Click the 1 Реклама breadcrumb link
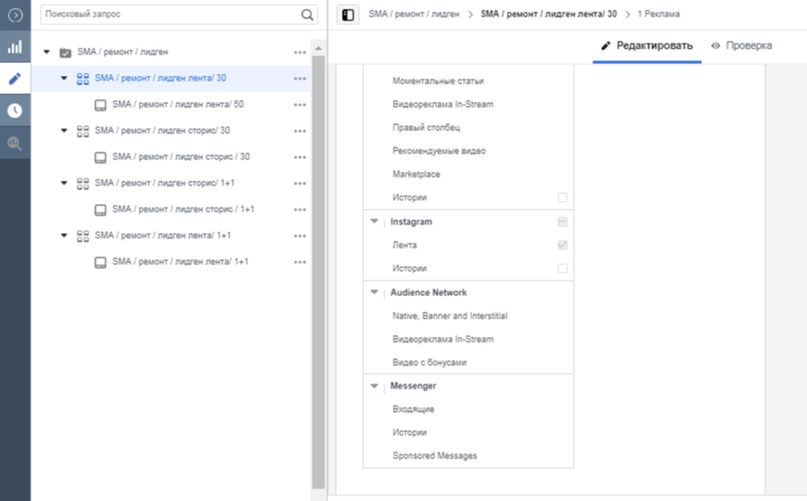This screenshot has width=807, height=501. point(660,15)
